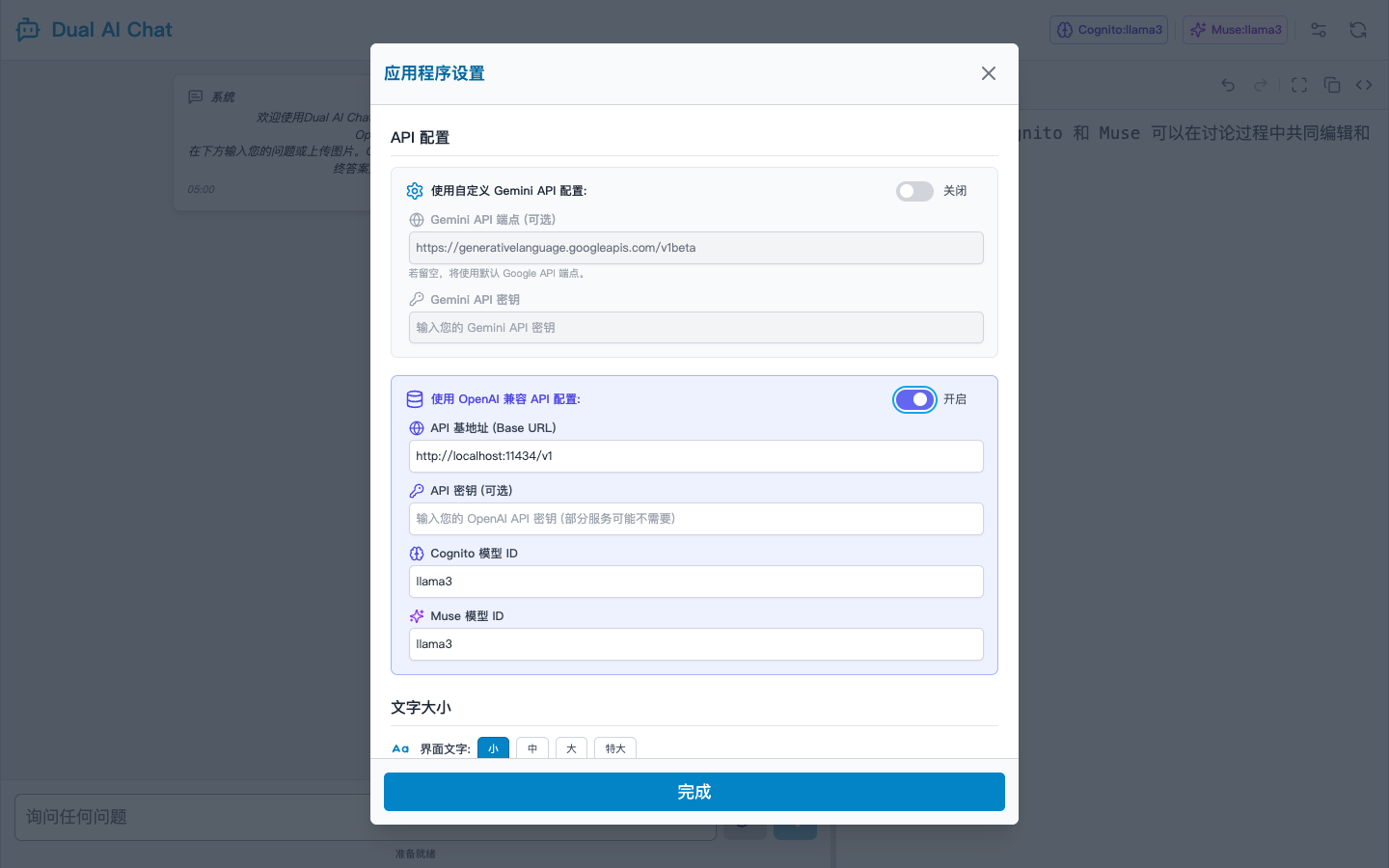Click the Gemini API endpoint field
Image resolution: width=1389 pixels, height=868 pixels.
pyautogui.click(x=696, y=248)
